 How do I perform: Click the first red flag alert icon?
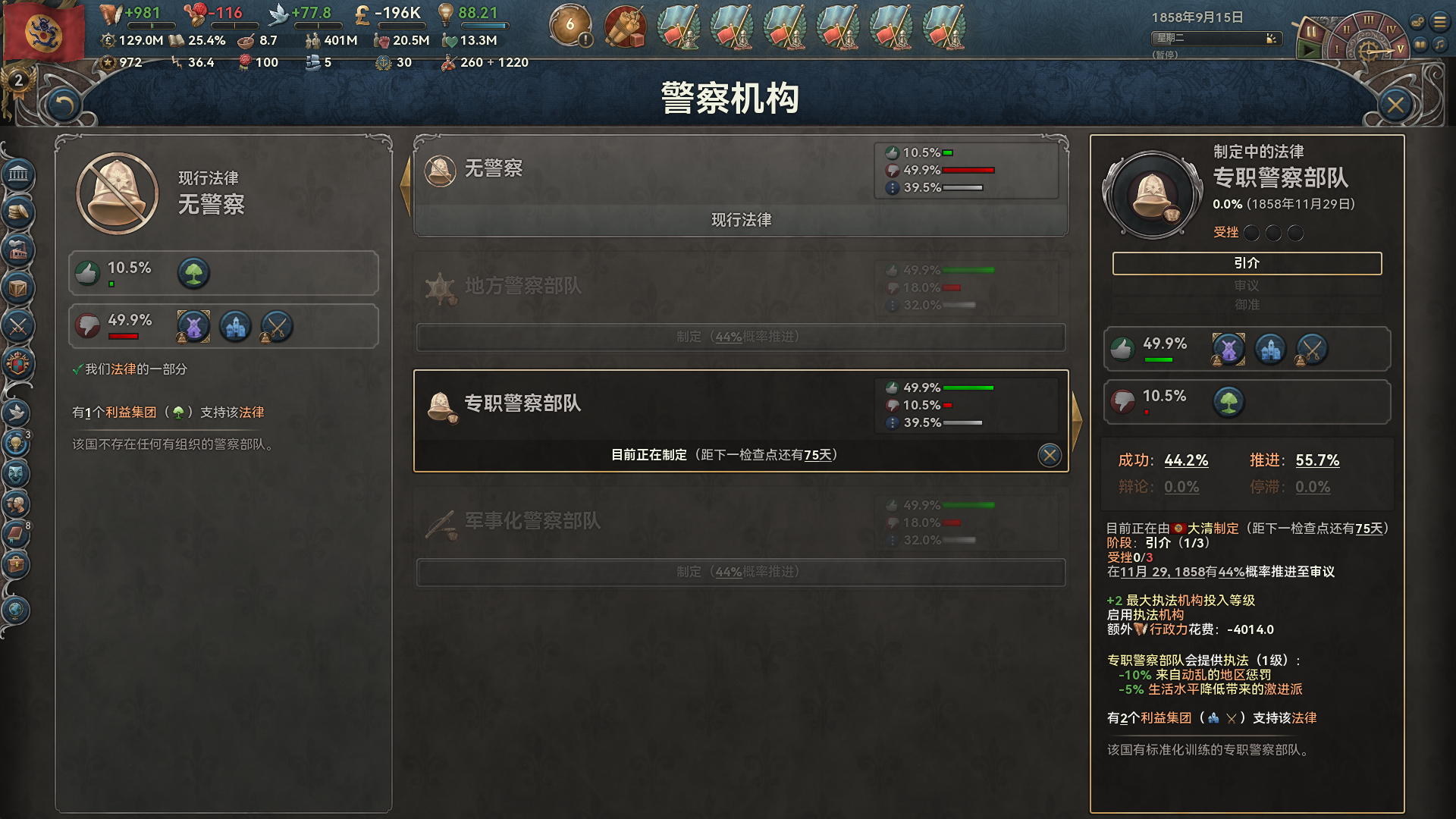coord(678,27)
